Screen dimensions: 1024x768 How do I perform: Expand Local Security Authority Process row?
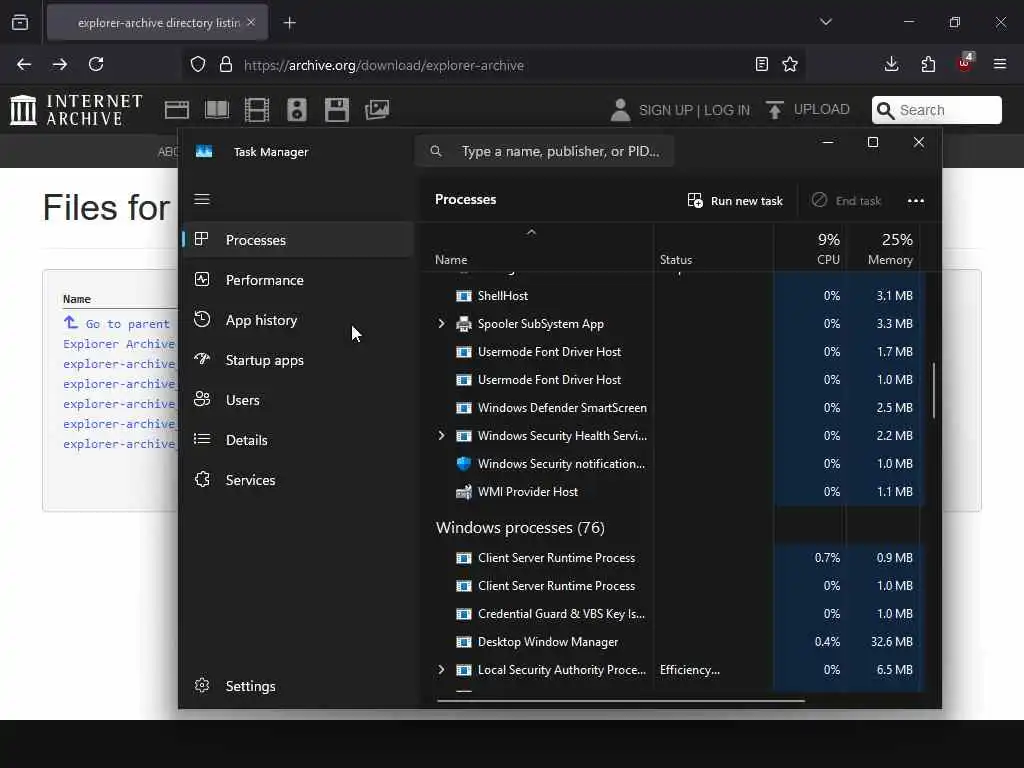pyautogui.click(x=441, y=669)
